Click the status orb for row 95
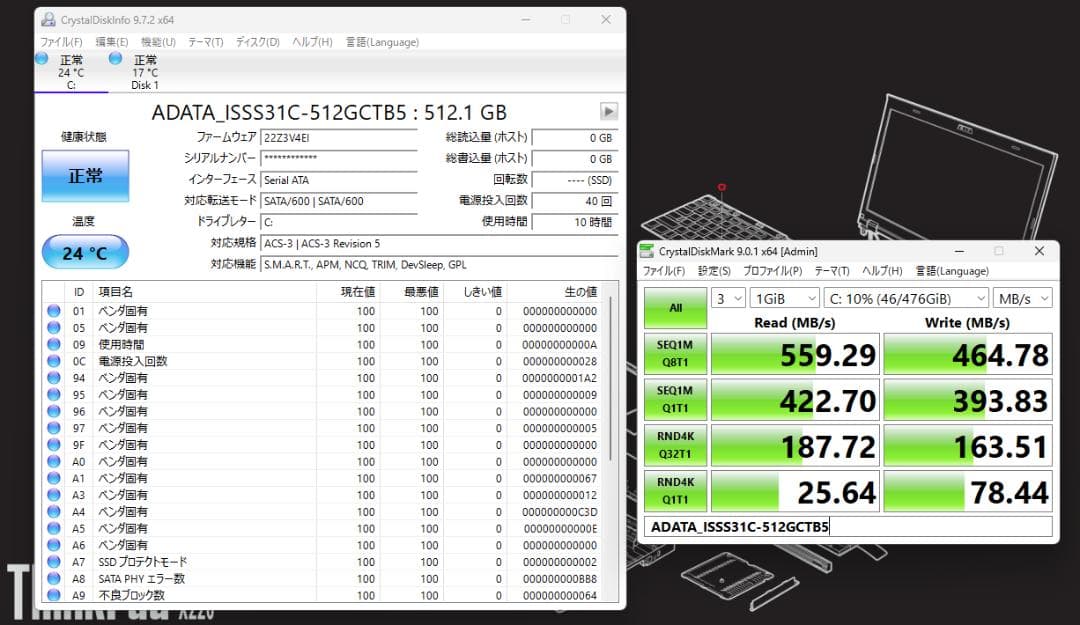This screenshot has width=1080, height=625. click(x=54, y=394)
